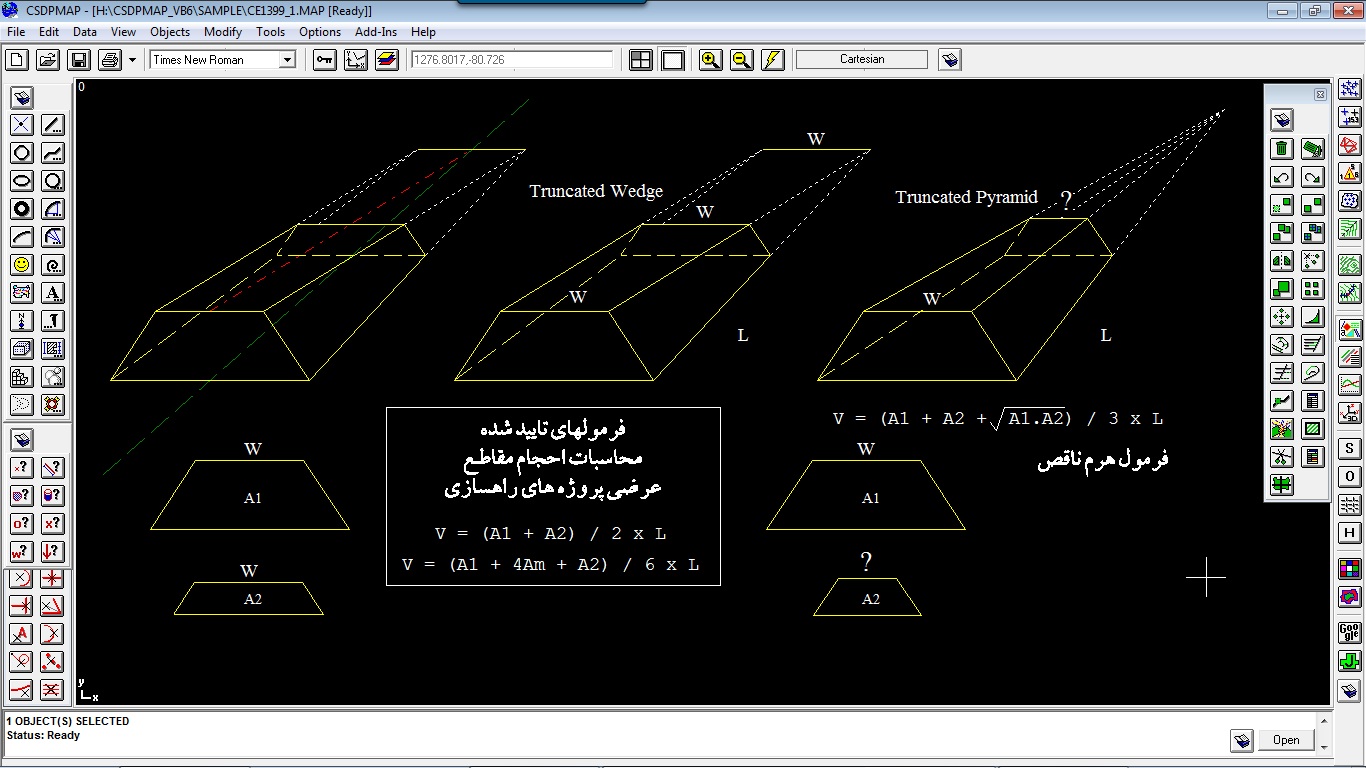
Task: Click the four-arrow move icon in palette
Action: 1282,317
